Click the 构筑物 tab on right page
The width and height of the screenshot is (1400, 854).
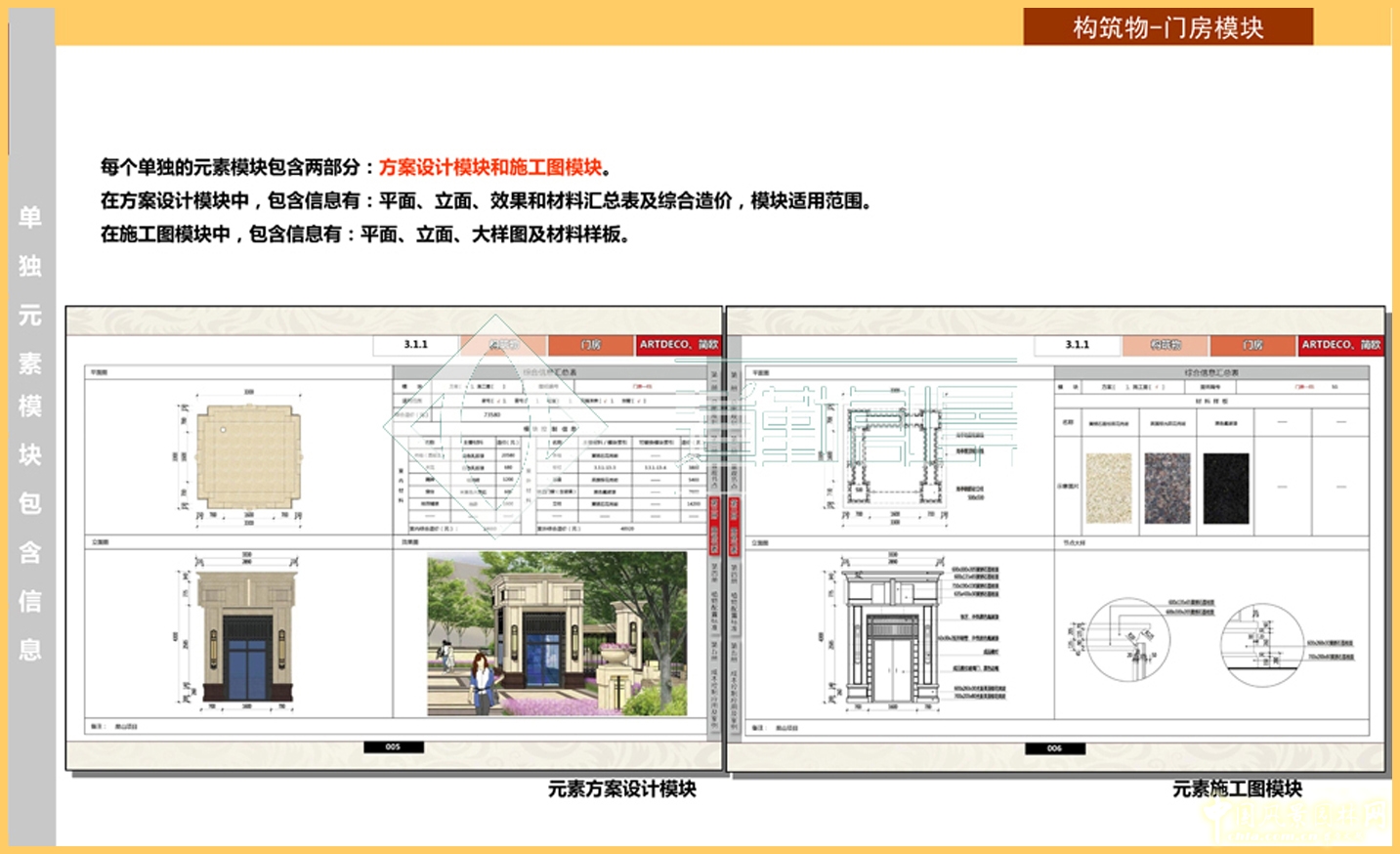[1165, 345]
